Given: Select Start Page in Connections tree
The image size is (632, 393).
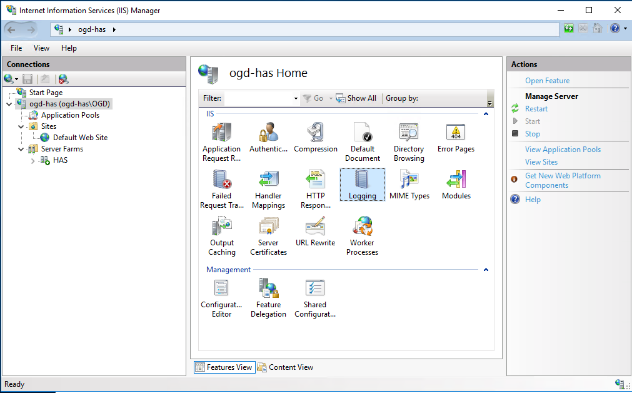Looking at the screenshot, I should (46, 92).
